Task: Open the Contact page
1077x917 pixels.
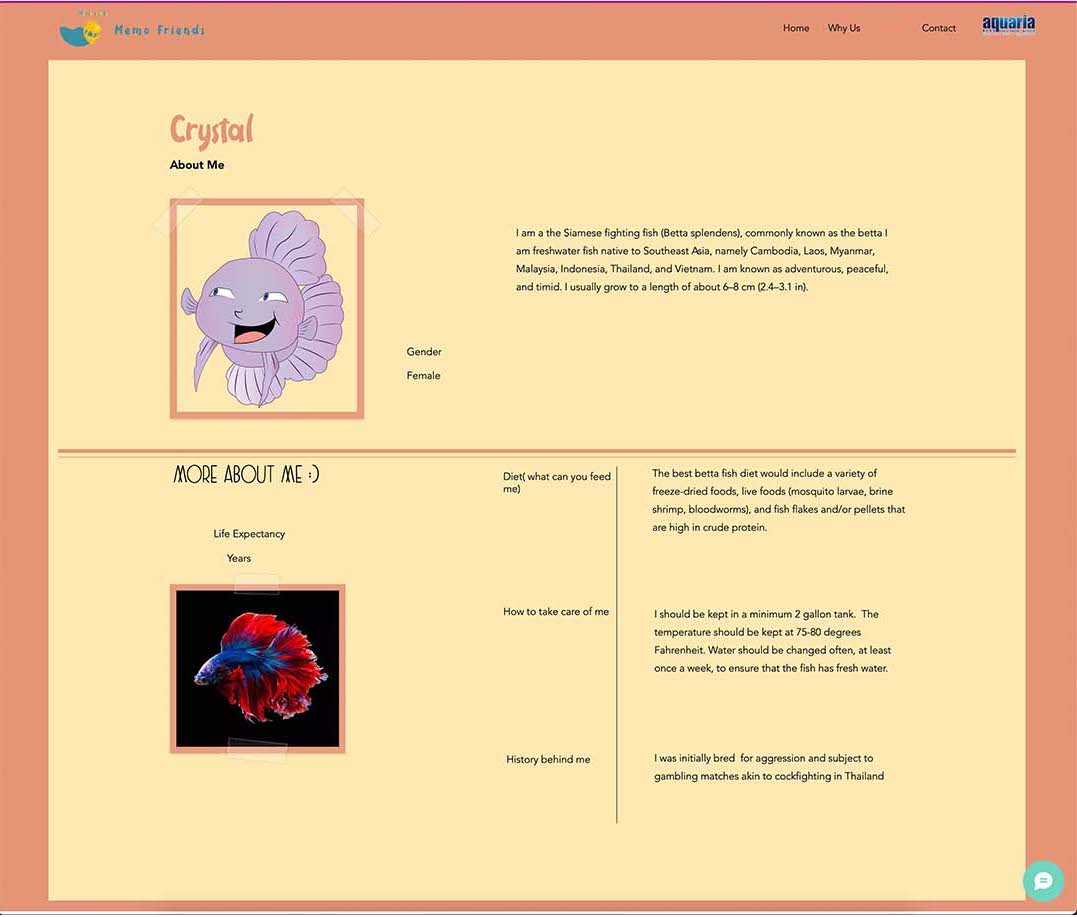Action: (938, 28)
